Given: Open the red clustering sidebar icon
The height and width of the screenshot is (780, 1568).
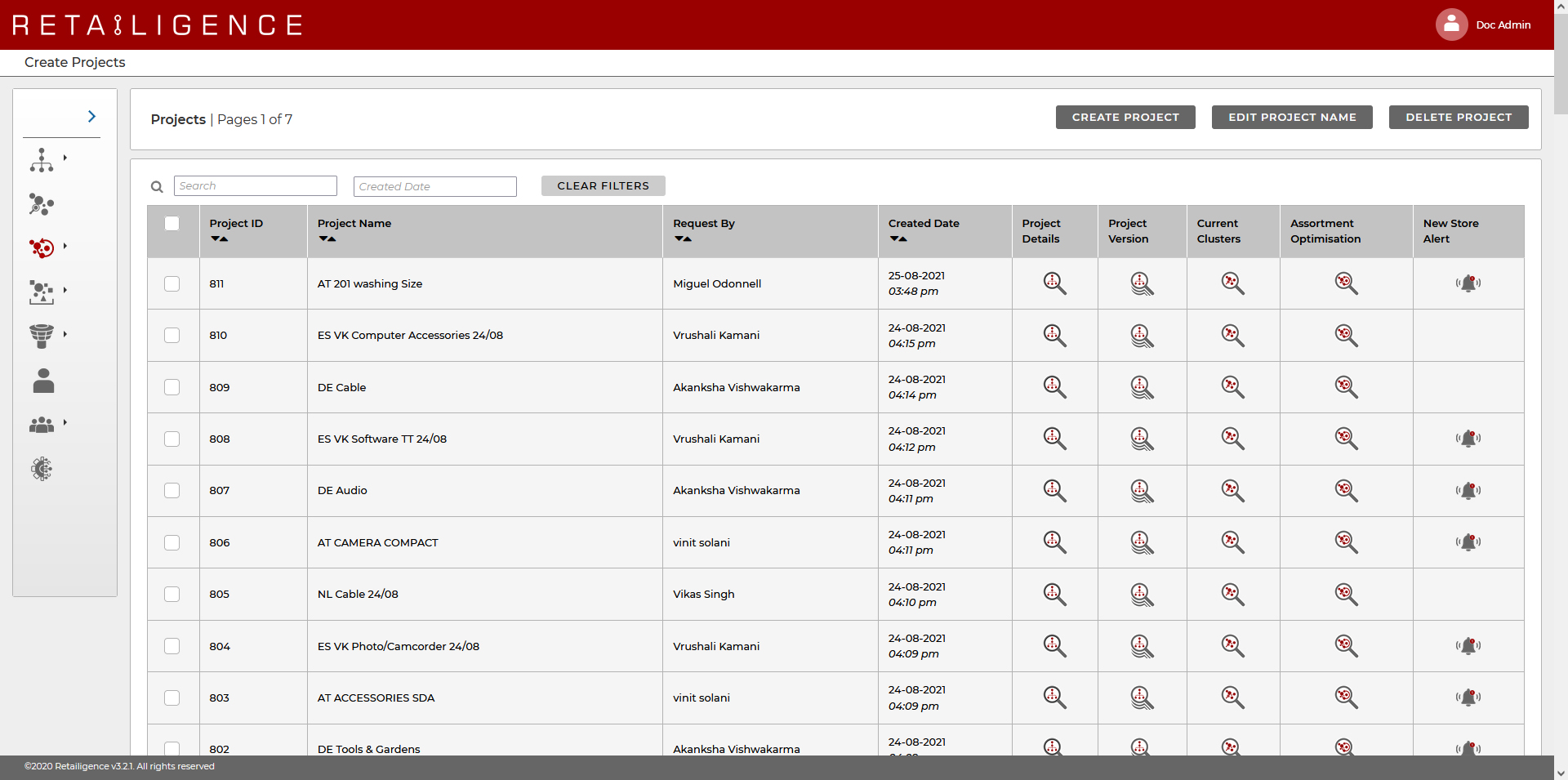Looking at the screenshot, I should pos(42,247).
